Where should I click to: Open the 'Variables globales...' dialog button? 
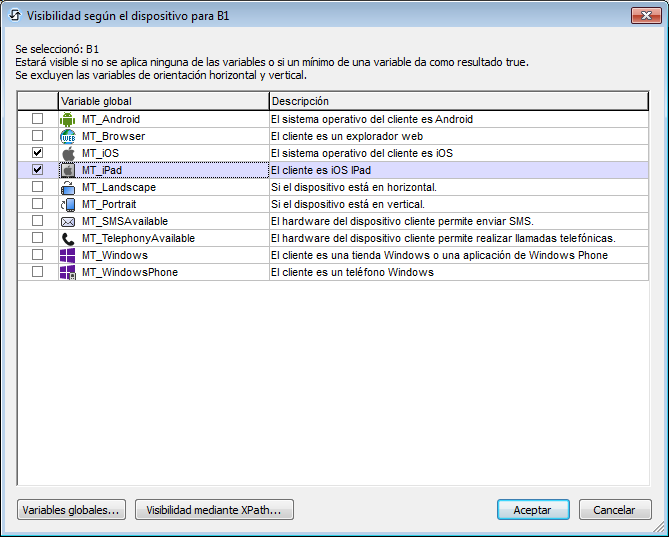(x=71, y=510)
